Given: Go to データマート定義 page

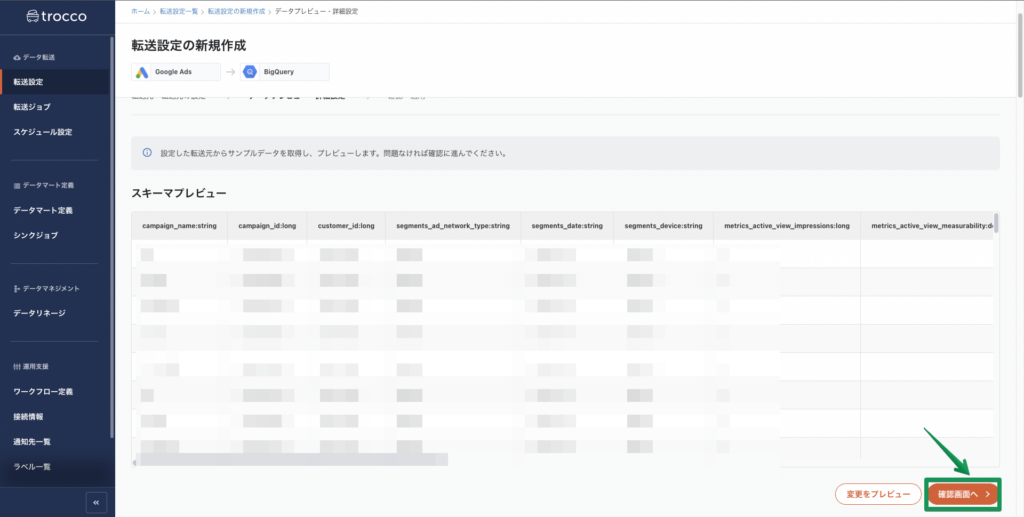Looking at the screenshot, I should [42, 210].
